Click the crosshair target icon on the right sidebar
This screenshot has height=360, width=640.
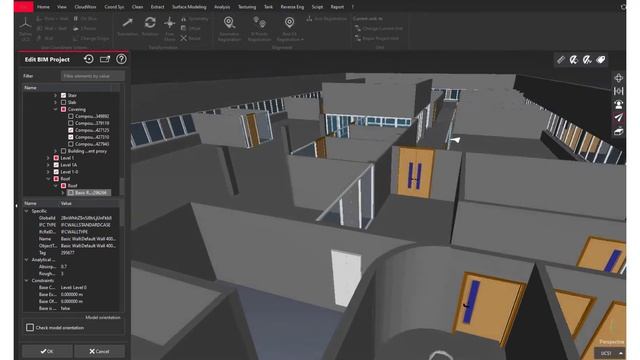(x=619, y=78)
